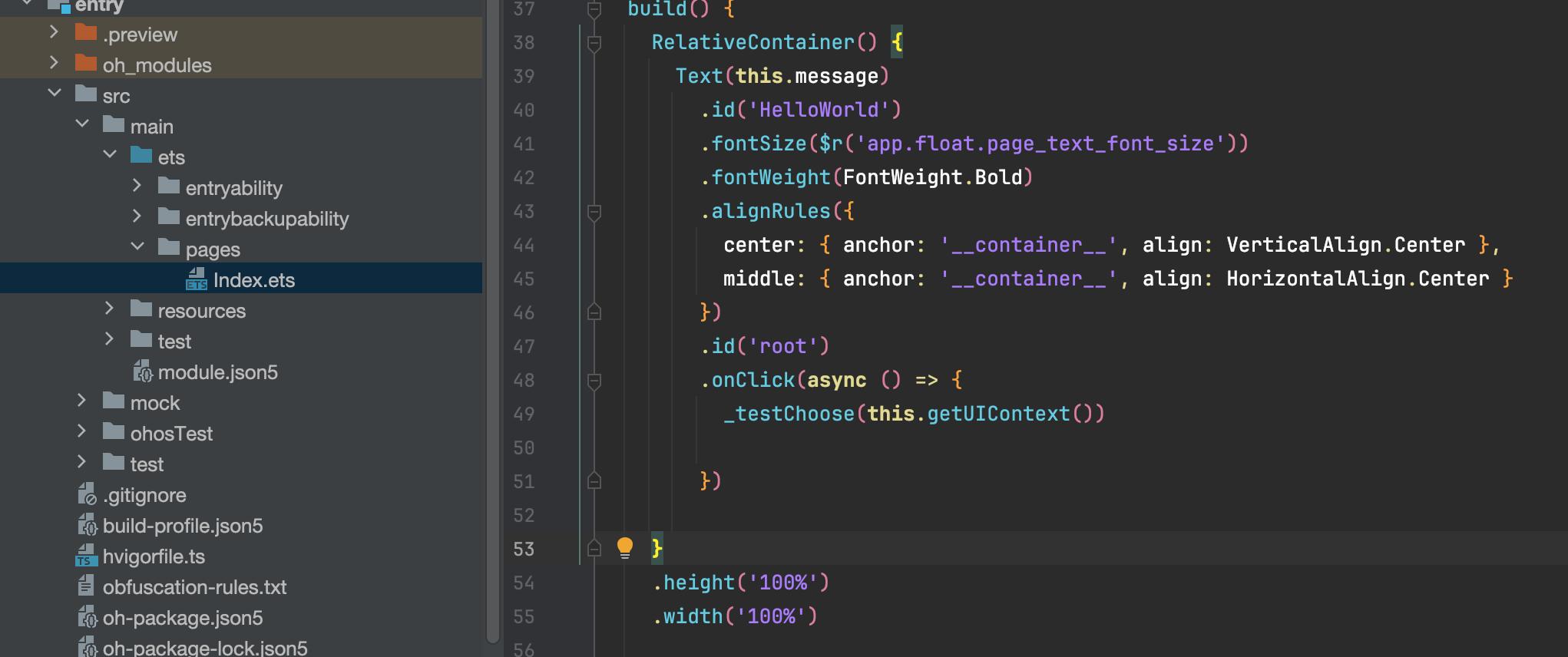Expand the resources folder
1568x657 pixels.
pyautogui.click(x=110, y=309)
